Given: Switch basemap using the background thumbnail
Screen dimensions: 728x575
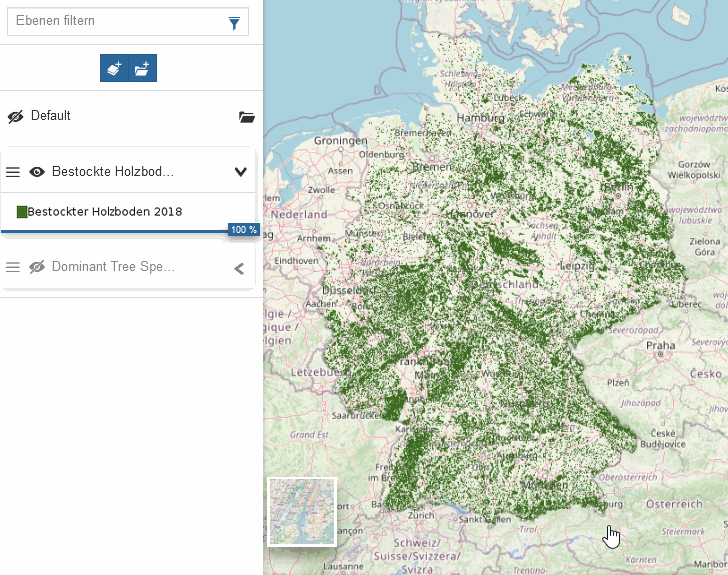Looking at the screenshot, I should pos(302,512).
